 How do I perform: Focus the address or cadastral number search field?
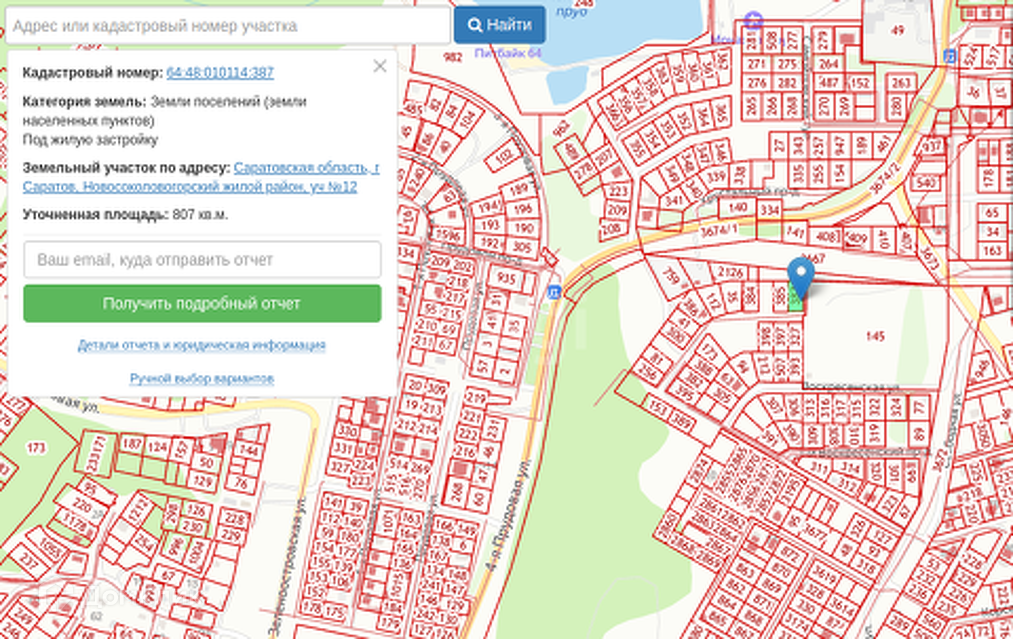(228, 26)
